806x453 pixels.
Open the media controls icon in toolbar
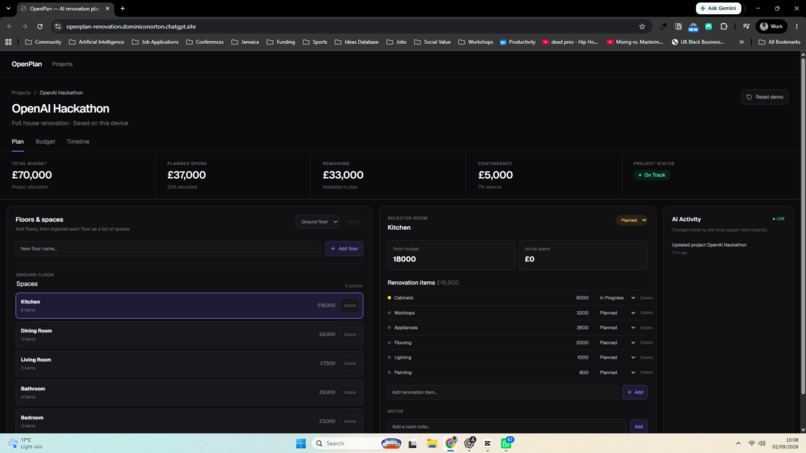[x=746, y=26]
